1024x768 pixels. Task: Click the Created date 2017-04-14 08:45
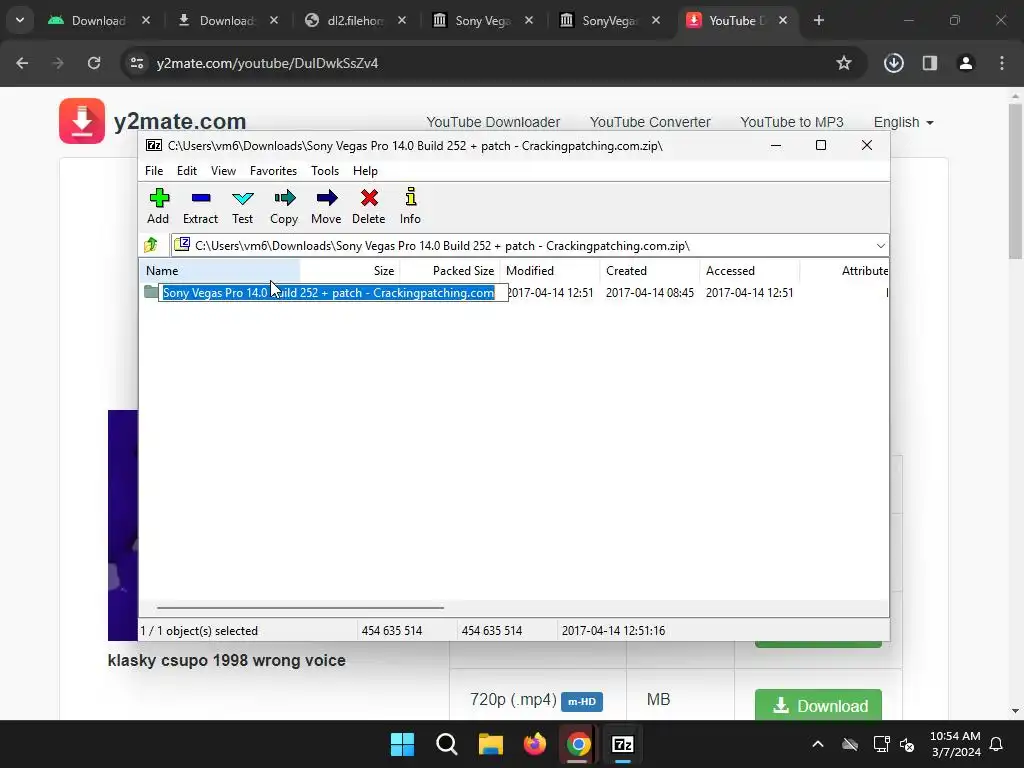coord(650,293)
